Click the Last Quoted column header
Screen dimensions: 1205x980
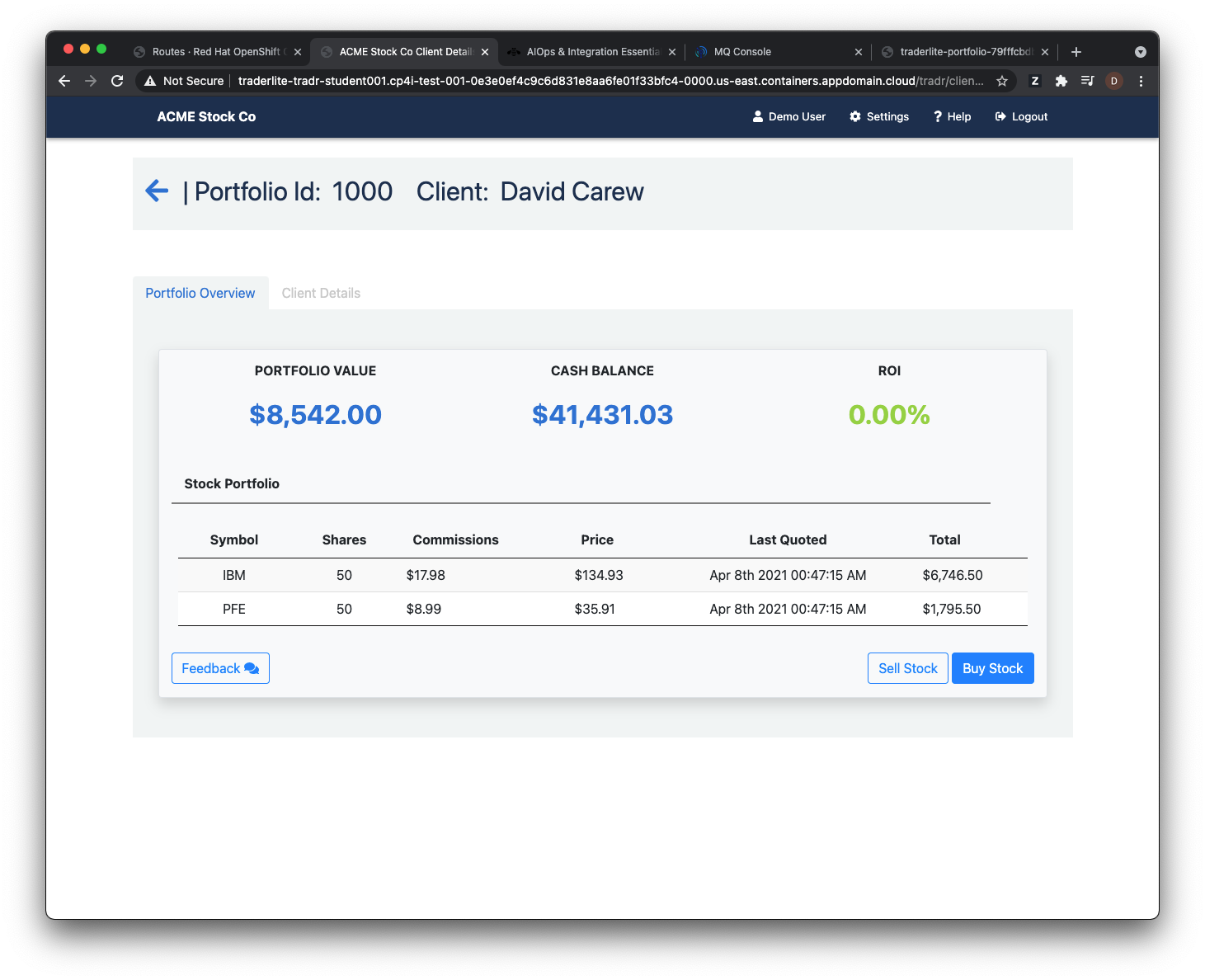click(x=788, y=539)
